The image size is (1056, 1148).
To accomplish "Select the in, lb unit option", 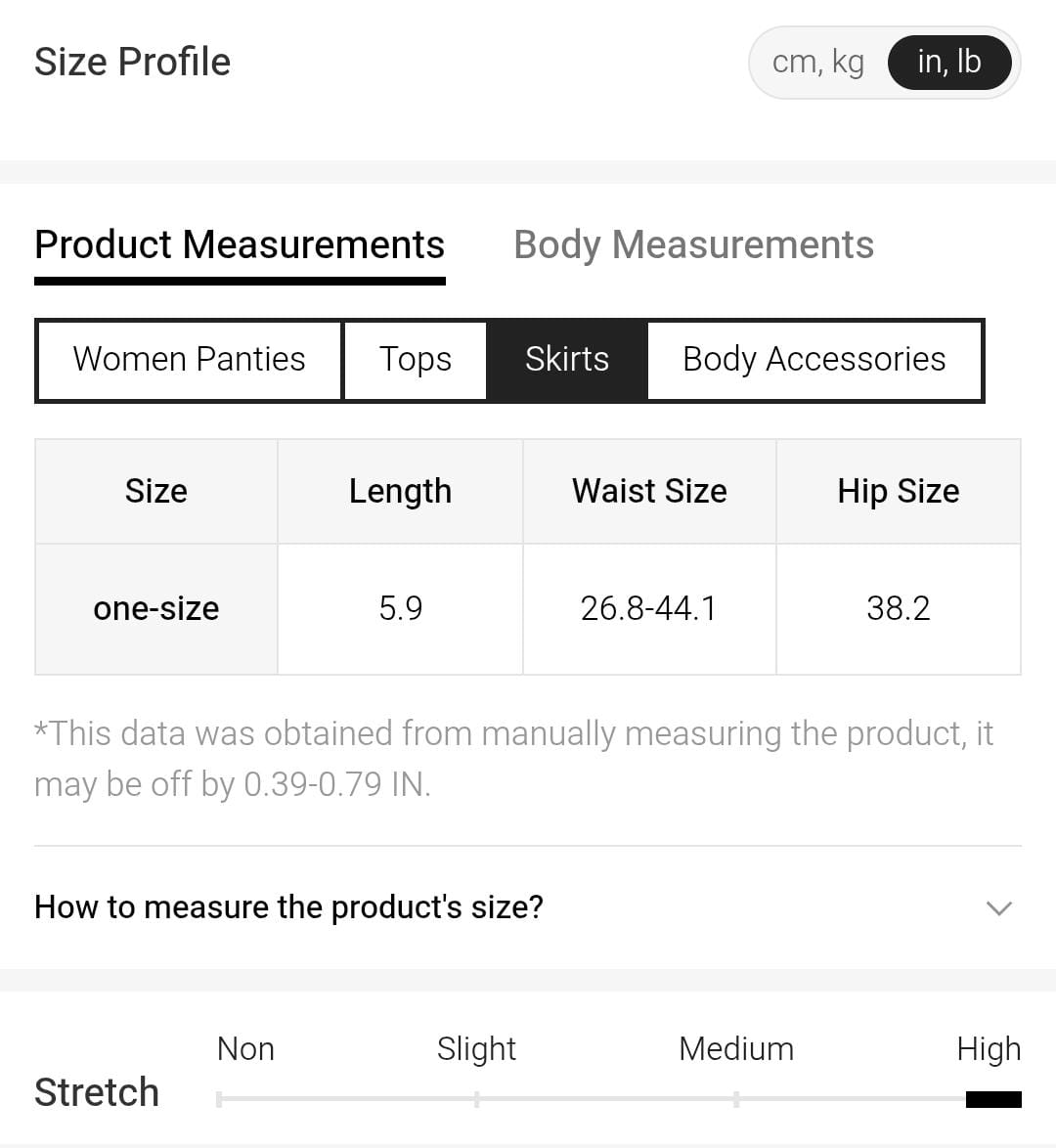I will [x=948, y=63].
